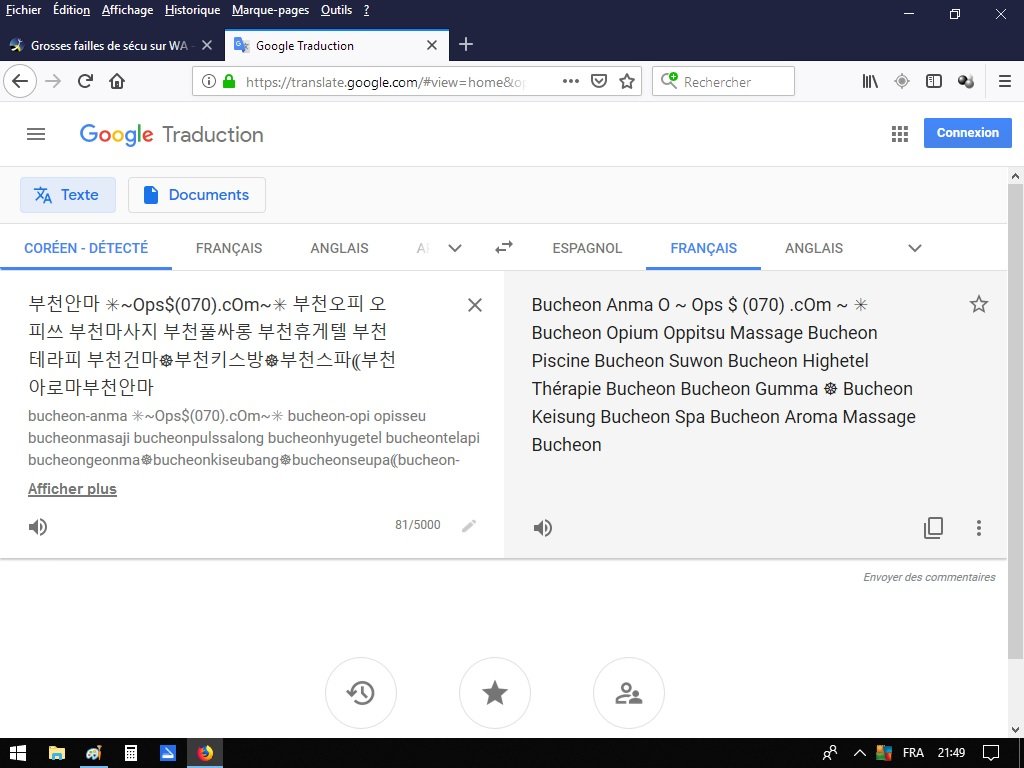Swap source and target languages
This screenshot has height=768, width=1024.
pos(504,248)
